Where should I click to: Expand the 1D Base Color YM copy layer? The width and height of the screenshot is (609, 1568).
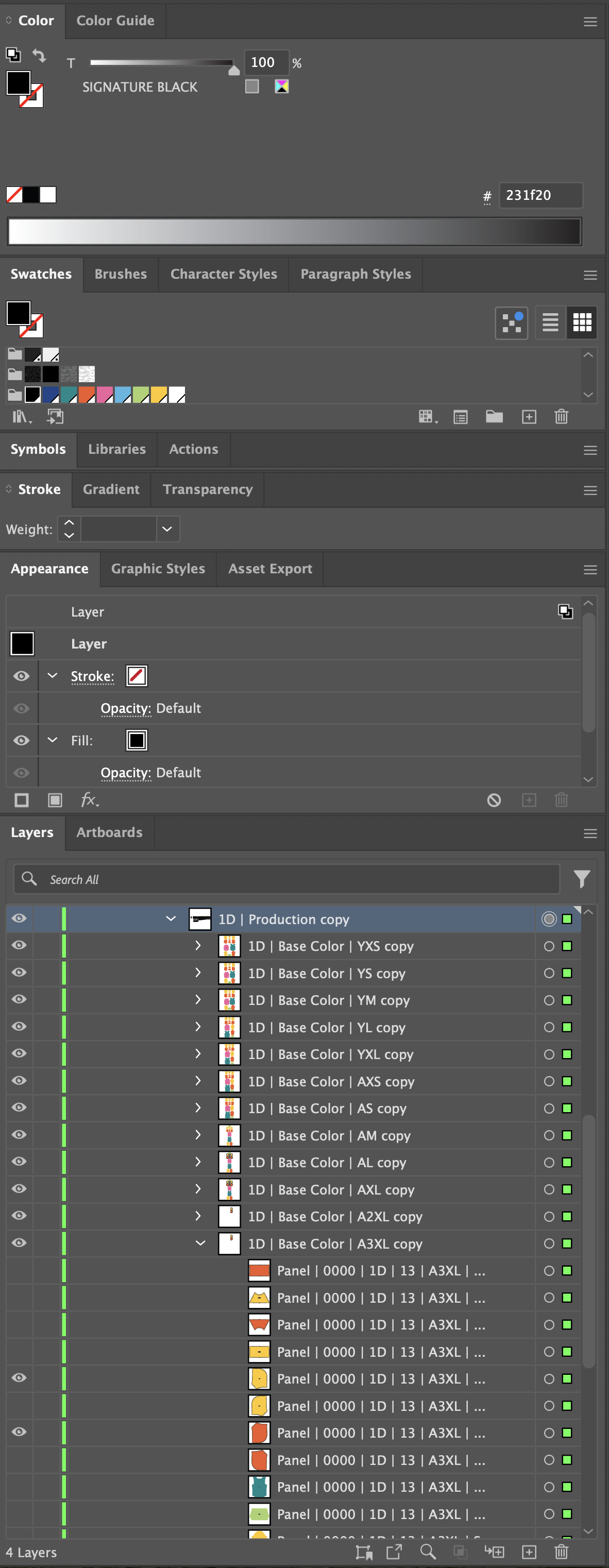[198, 999]
